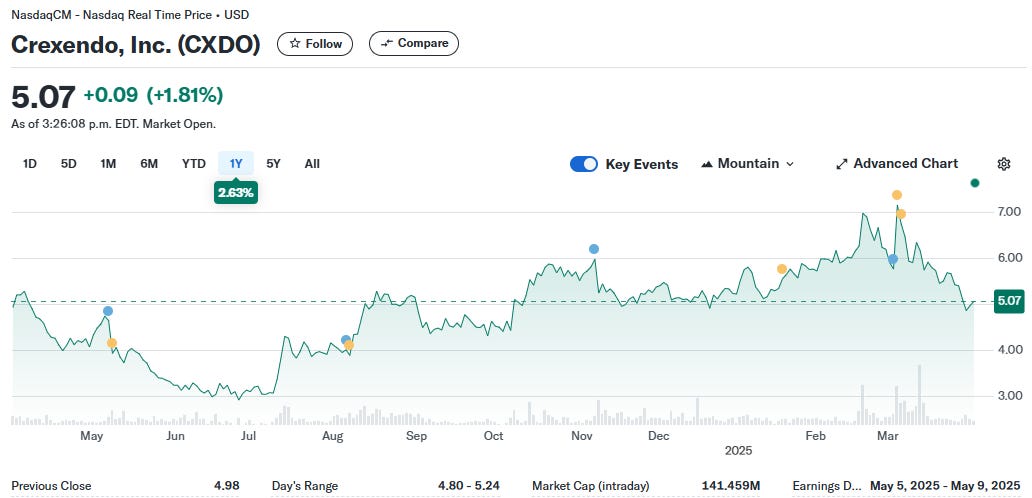Viewport: 1032px width, 498px height.
Task: Click the Dec label on the time axis
Action: pyautogui.click(x=658, y=436)
